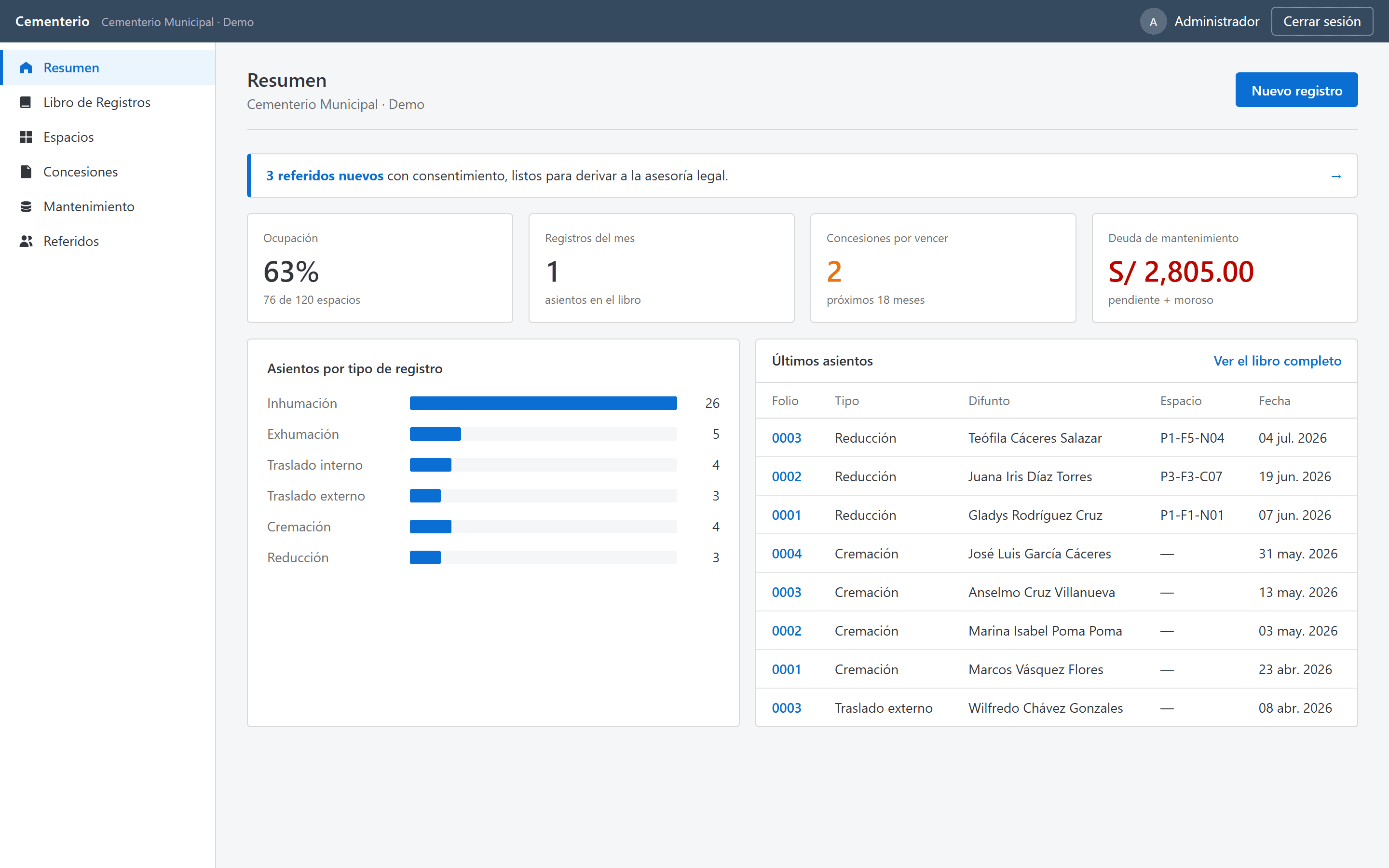1389x868 pixels.
Task: Click the Exhumación progress bar
Action: point(543,434)
